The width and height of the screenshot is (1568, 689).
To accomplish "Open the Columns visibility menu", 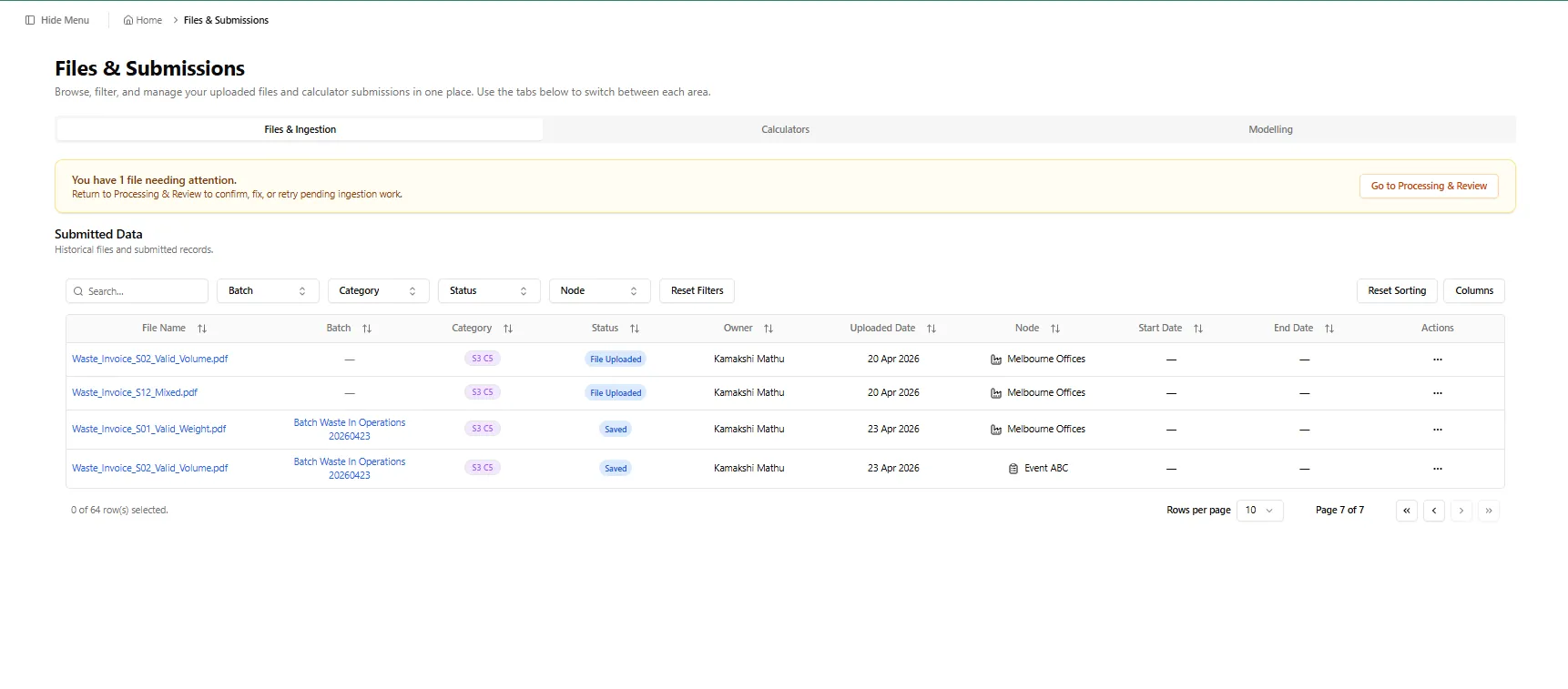I will click(x=1474, y=291).
